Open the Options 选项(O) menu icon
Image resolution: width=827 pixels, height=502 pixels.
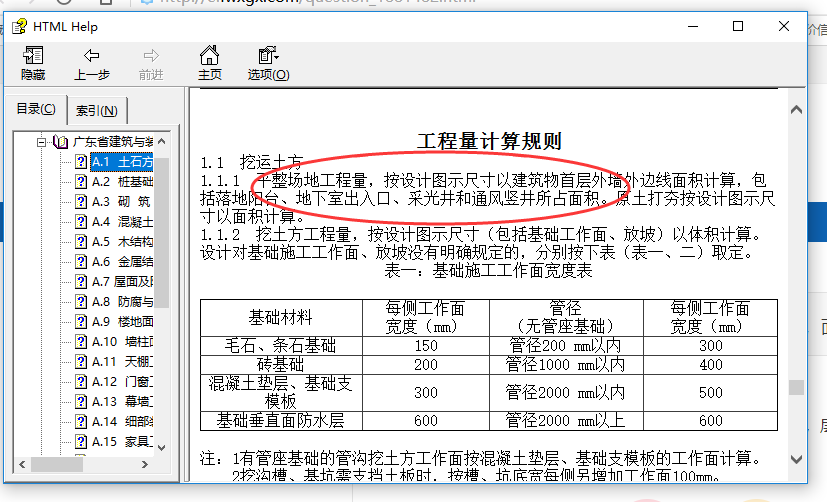point(268,55)
